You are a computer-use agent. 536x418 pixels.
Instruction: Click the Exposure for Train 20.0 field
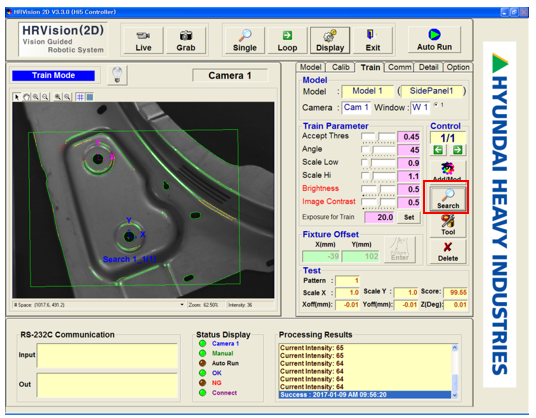379,217
